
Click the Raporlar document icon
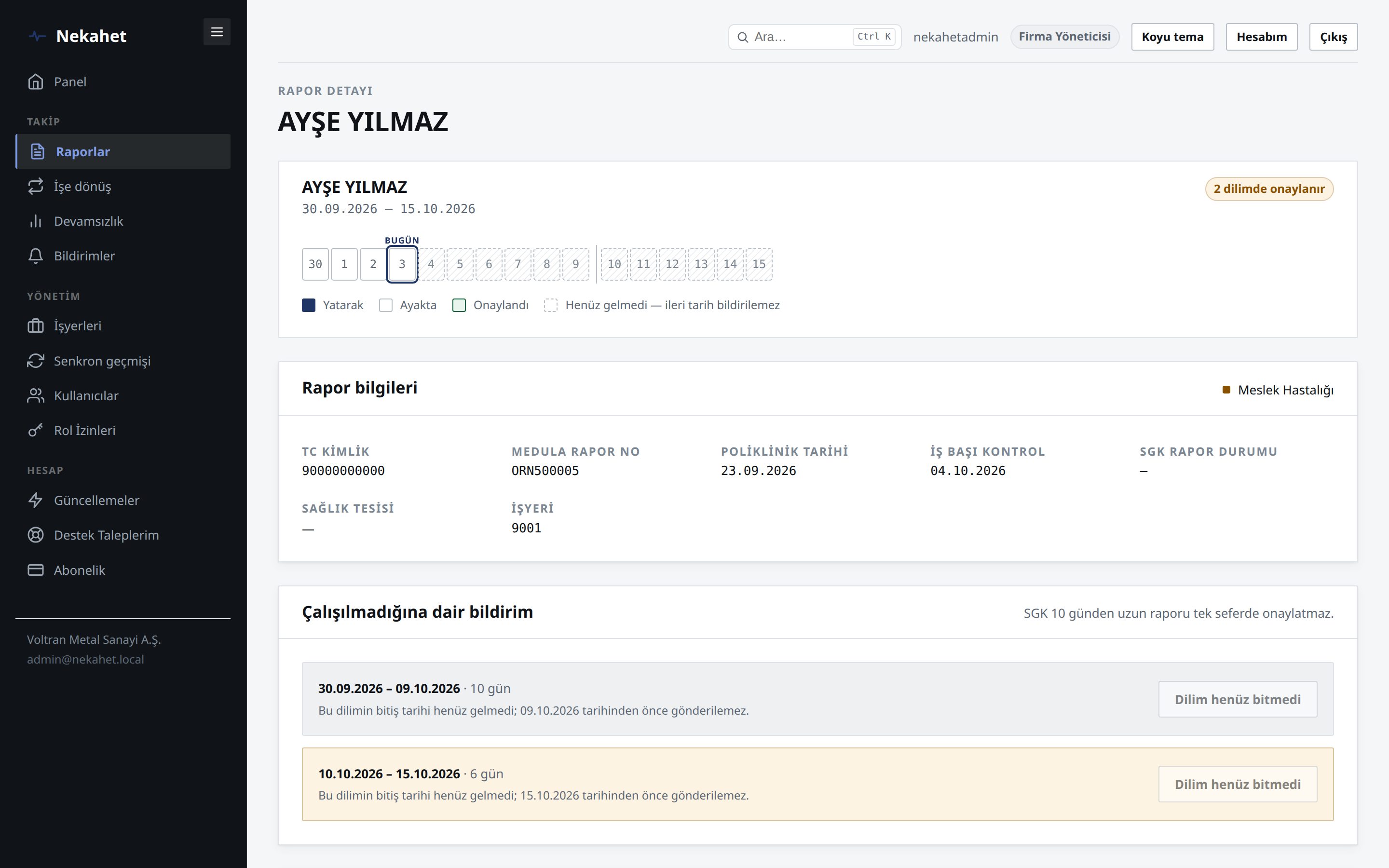[x=37, y=151]
